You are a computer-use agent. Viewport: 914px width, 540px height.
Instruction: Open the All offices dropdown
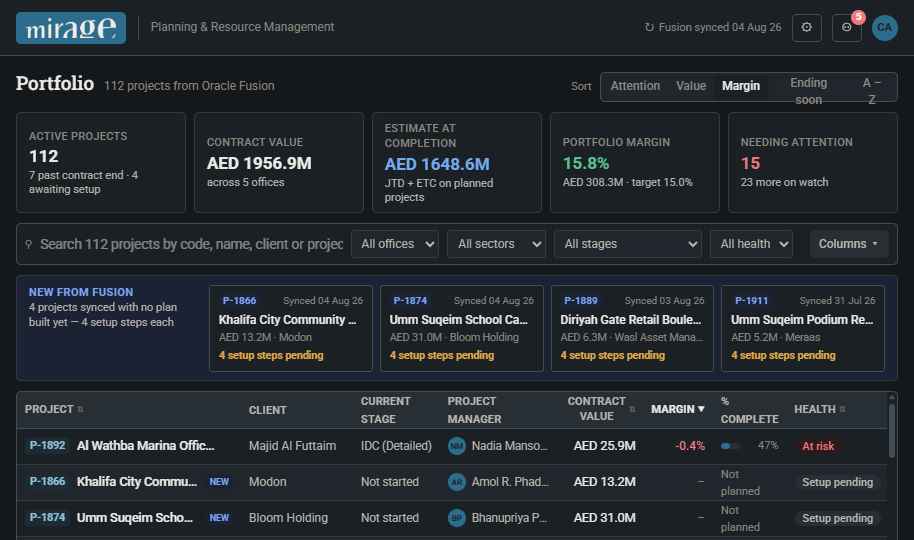coord(395,244)
